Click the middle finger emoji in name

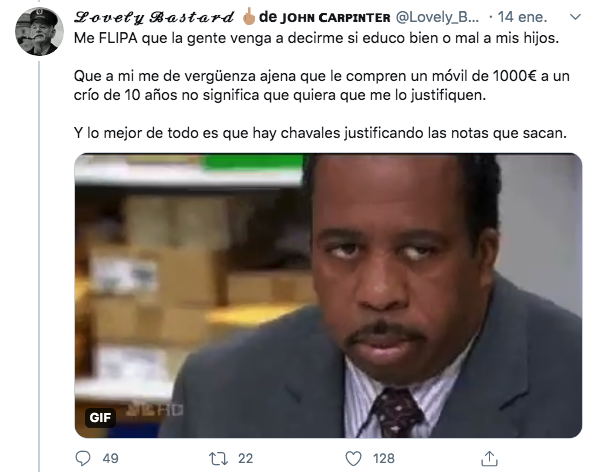click(x=249, y=16)
